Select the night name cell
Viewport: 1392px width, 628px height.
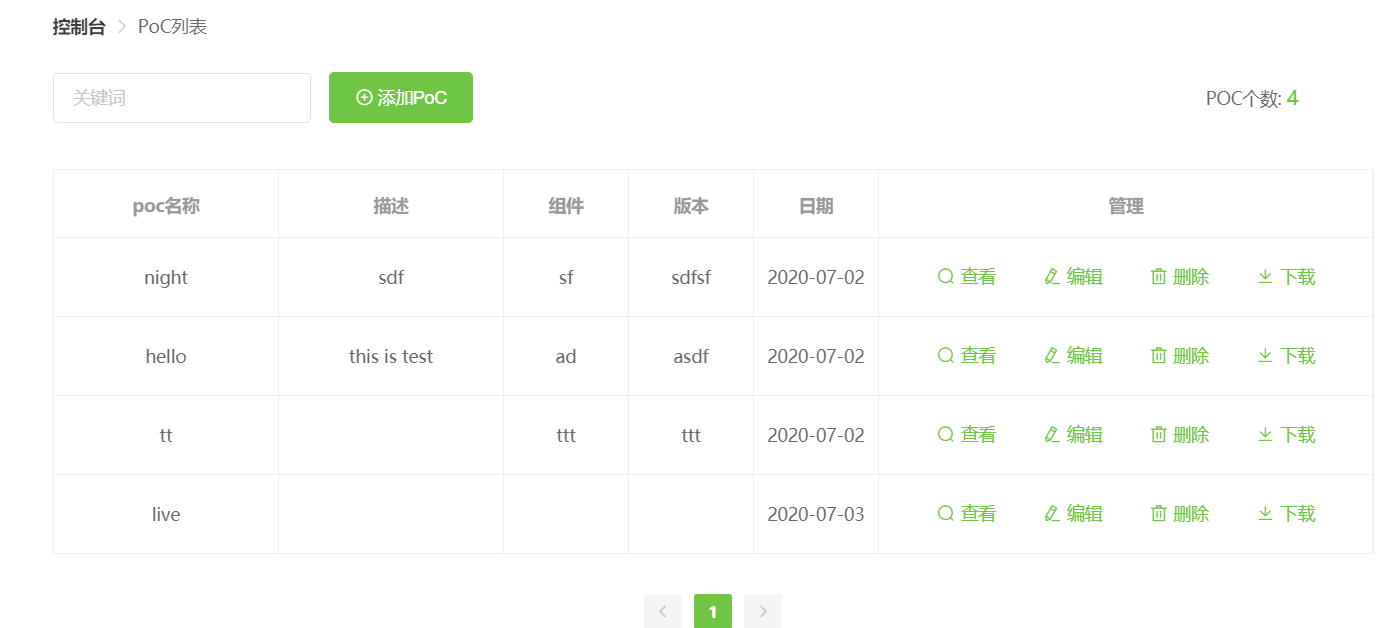[x=166, y=277]
